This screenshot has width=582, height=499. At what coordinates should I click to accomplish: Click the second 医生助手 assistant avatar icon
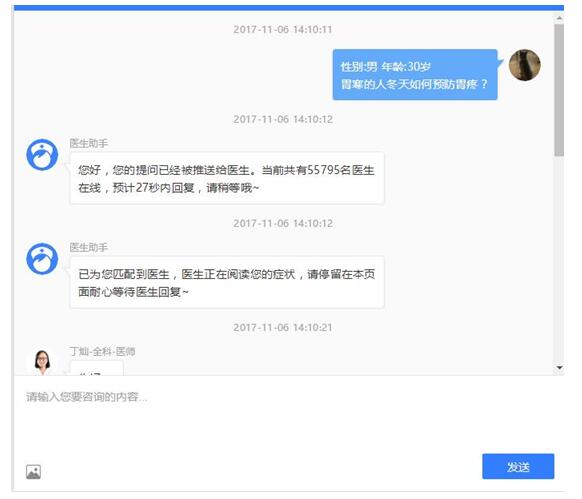(42, 259)
